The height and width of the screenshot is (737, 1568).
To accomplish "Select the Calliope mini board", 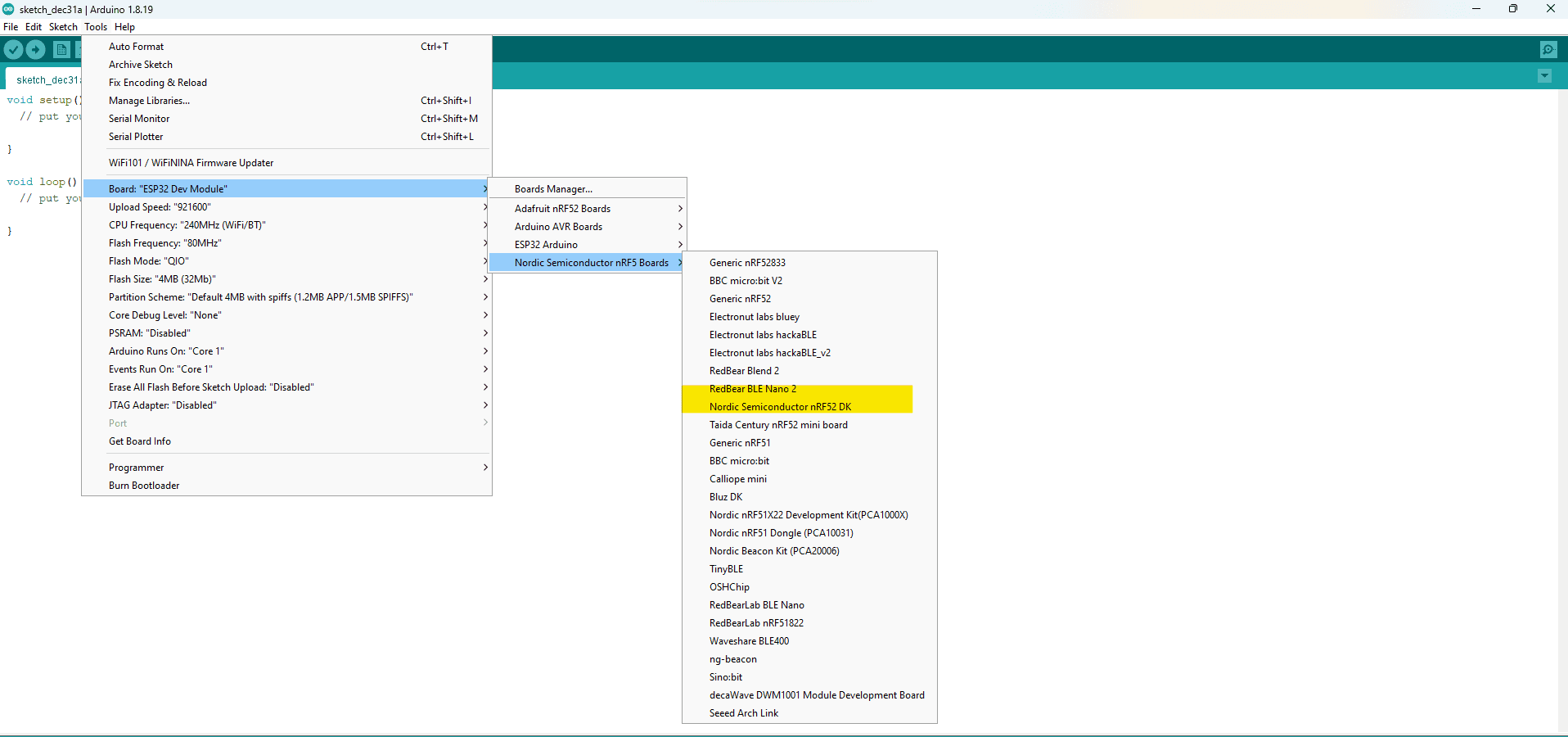I will pyautogui.click(x=809, y=479).
